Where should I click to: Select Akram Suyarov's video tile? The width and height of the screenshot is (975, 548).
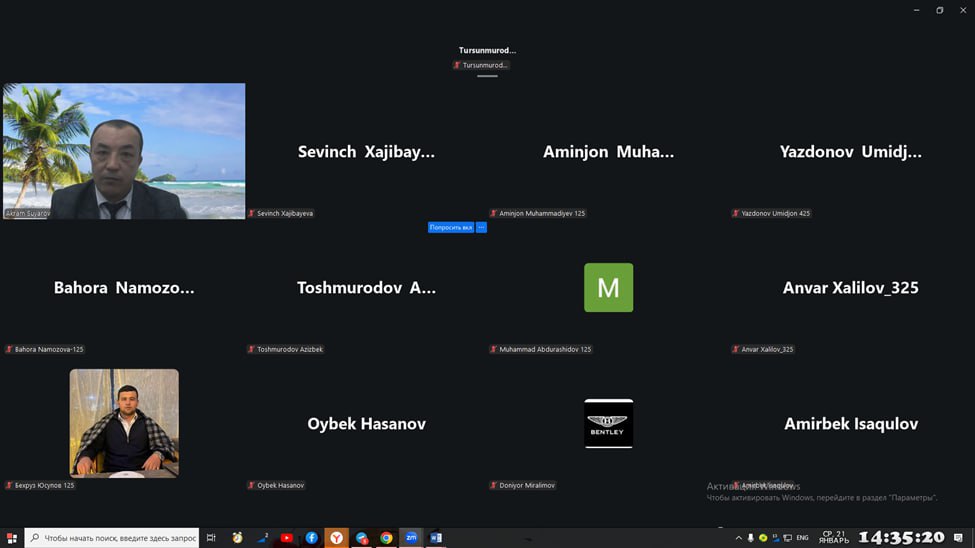[124, 150]
